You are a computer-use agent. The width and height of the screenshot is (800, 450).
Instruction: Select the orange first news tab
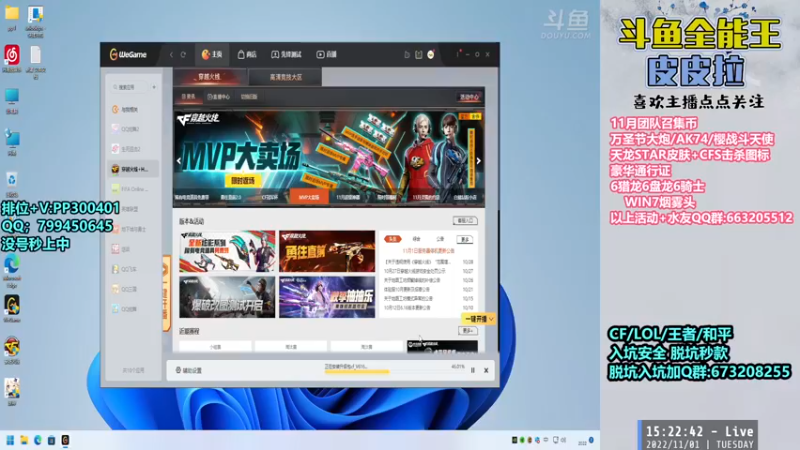pyautogui.click(x=393, y=239)
